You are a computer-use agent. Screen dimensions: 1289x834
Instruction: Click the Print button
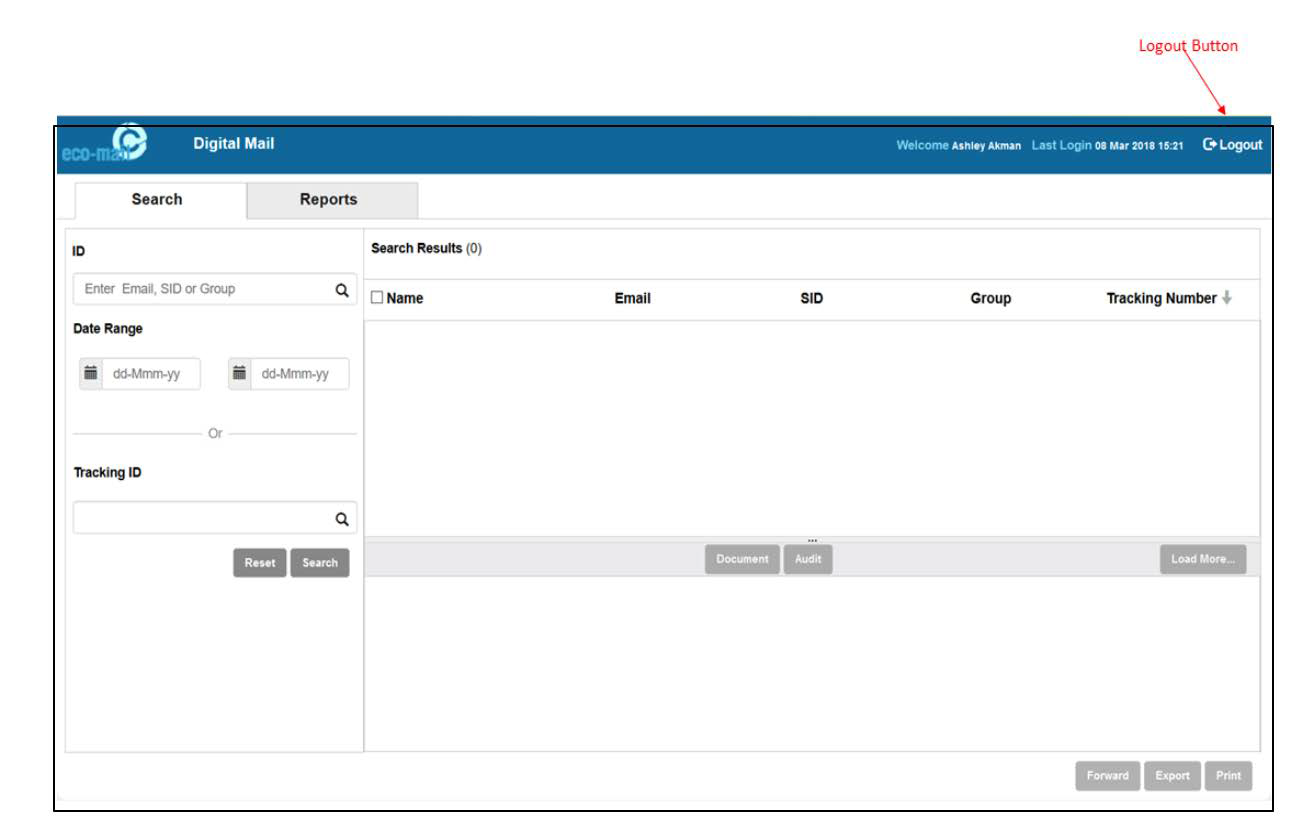click(1228, 776)
